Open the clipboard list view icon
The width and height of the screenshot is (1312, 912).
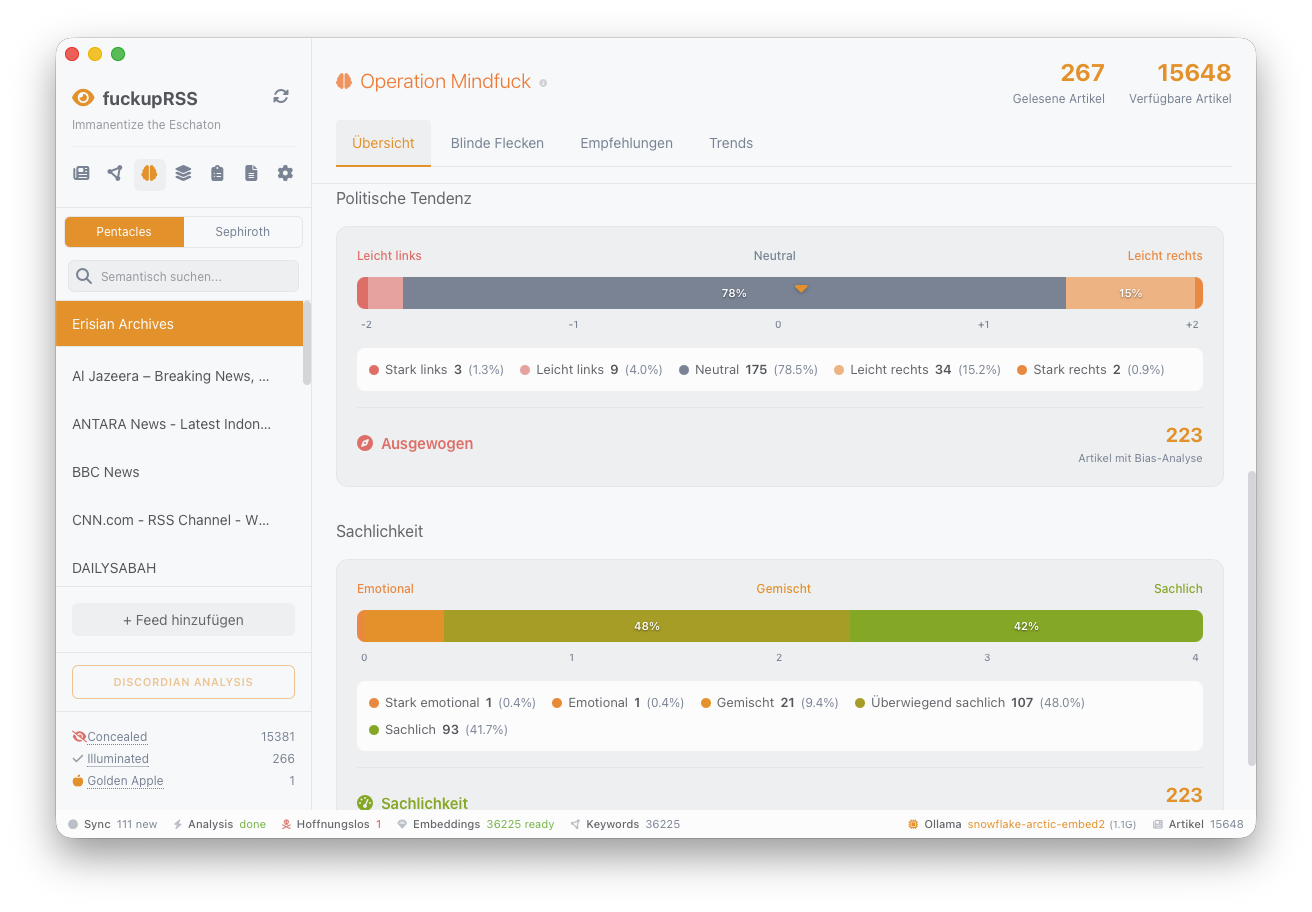coord(217,173)
